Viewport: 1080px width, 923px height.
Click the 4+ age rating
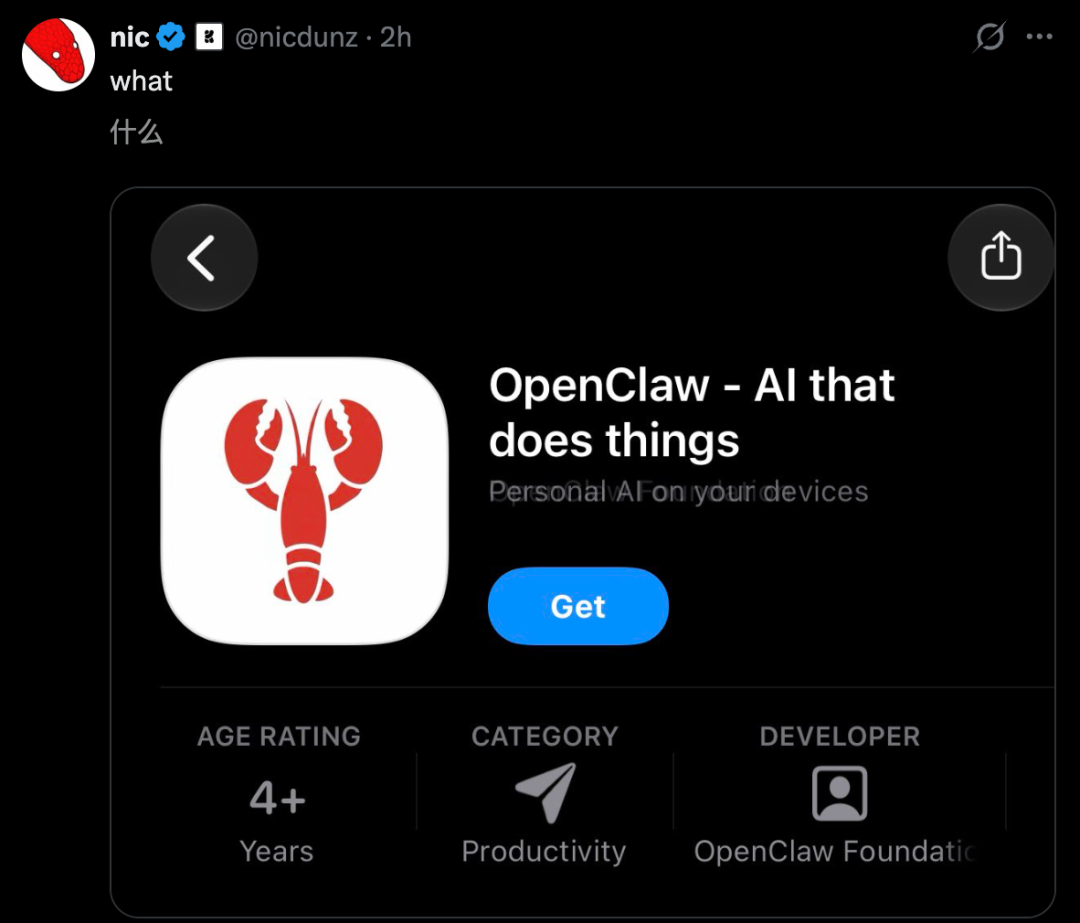click(278, 798)
